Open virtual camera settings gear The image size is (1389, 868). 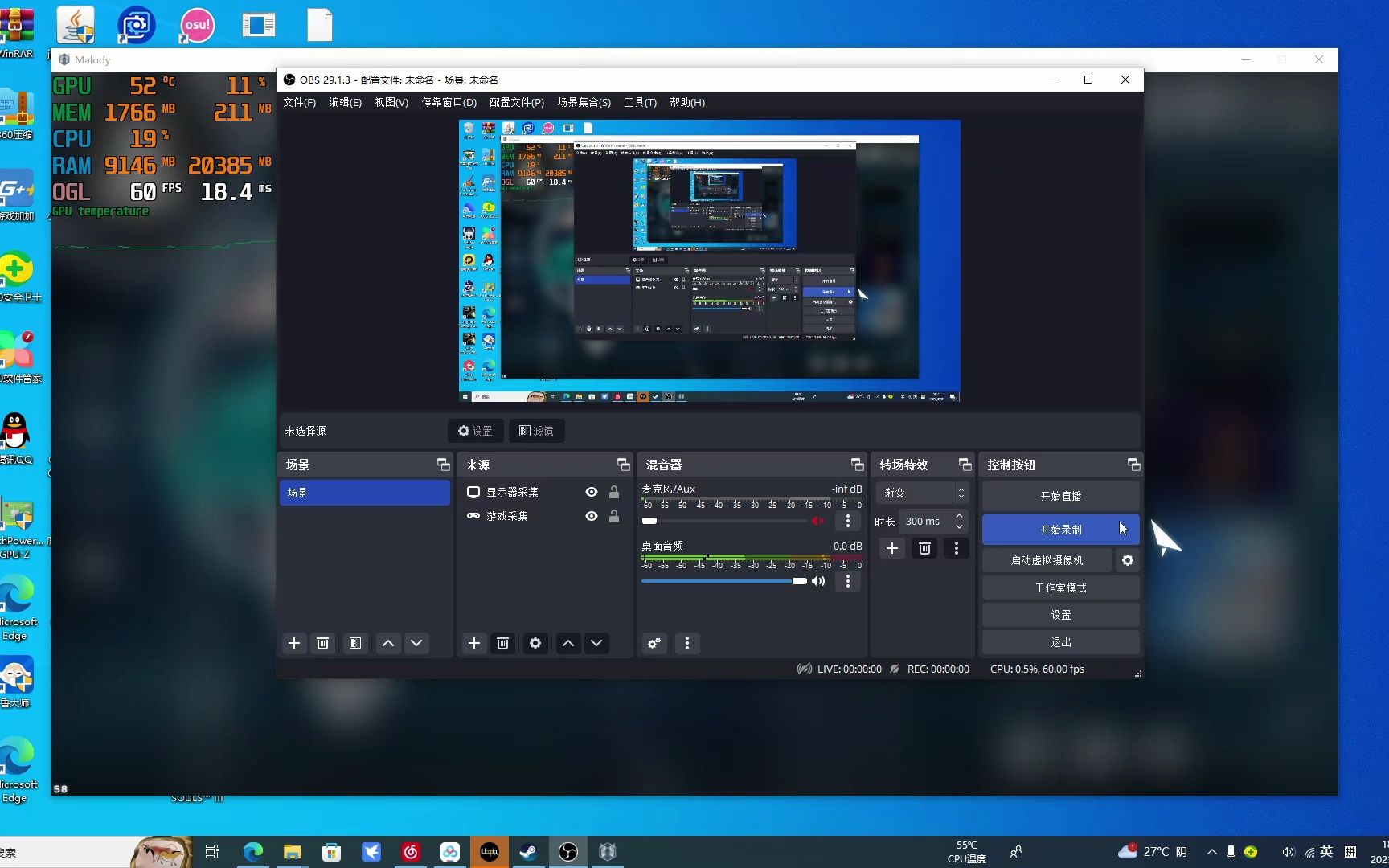pyautogui.click(x=1128, y=560)
